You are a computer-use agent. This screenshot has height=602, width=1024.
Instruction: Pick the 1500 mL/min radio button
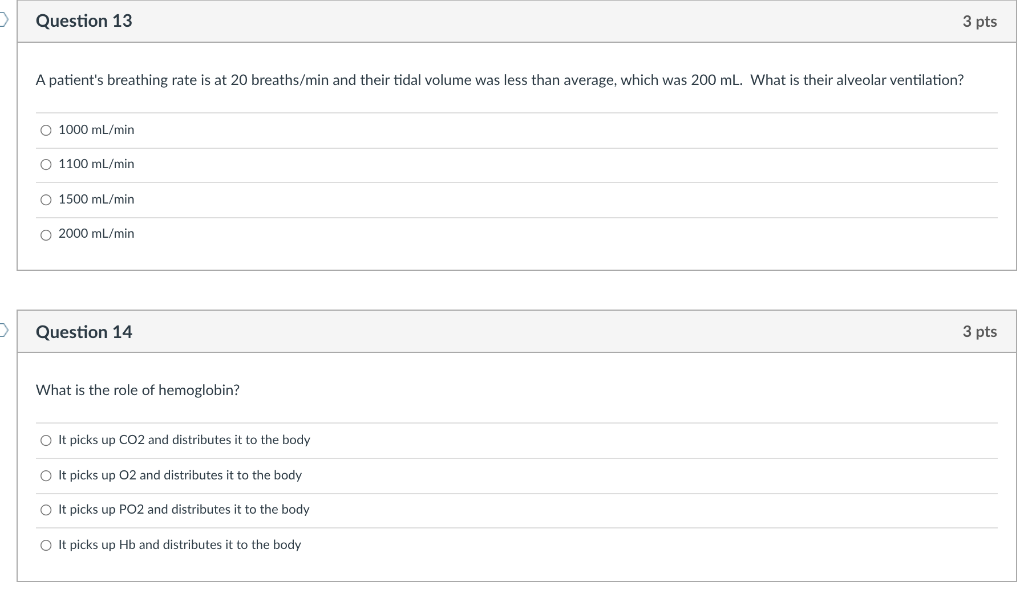click(x=46, y=200)
